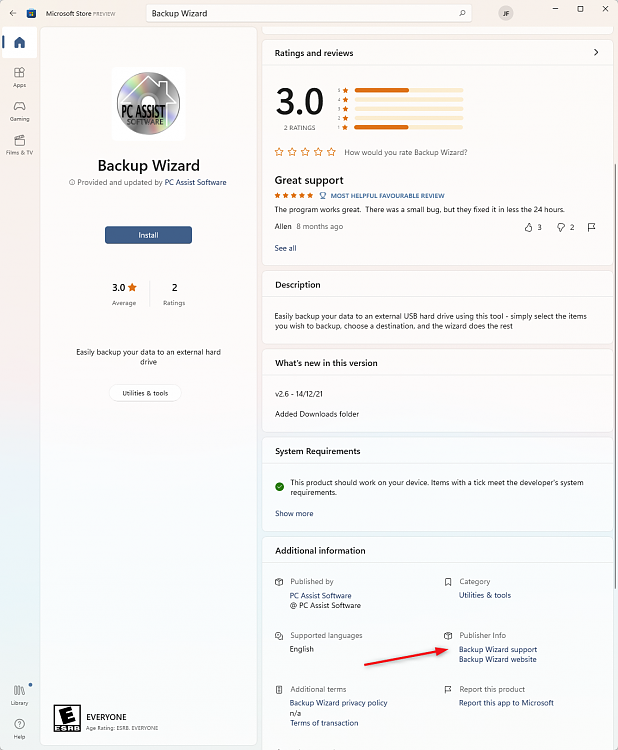Click the v2.6 - 14/12/21 version text
Screen dimensions: 618x750
point(299,394)
